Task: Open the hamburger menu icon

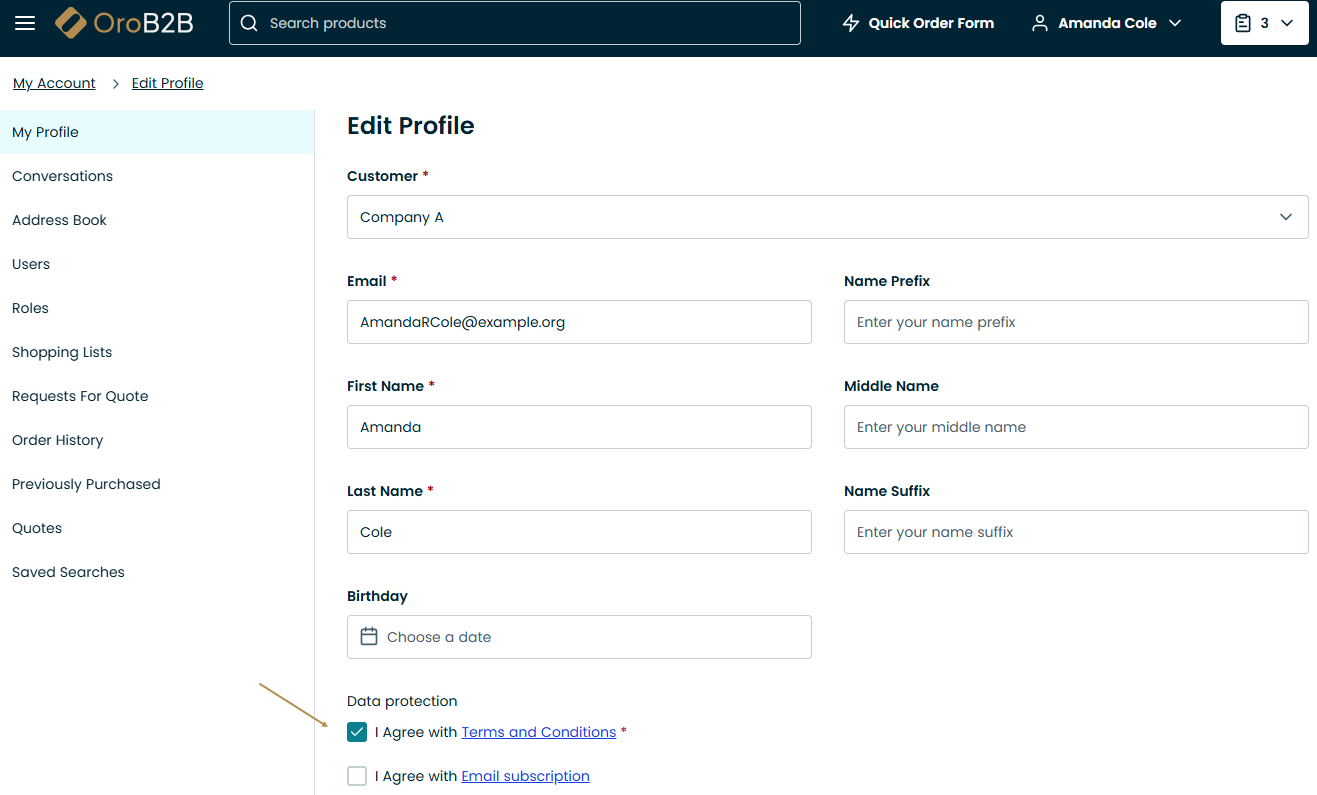Action: coord(25,23)
